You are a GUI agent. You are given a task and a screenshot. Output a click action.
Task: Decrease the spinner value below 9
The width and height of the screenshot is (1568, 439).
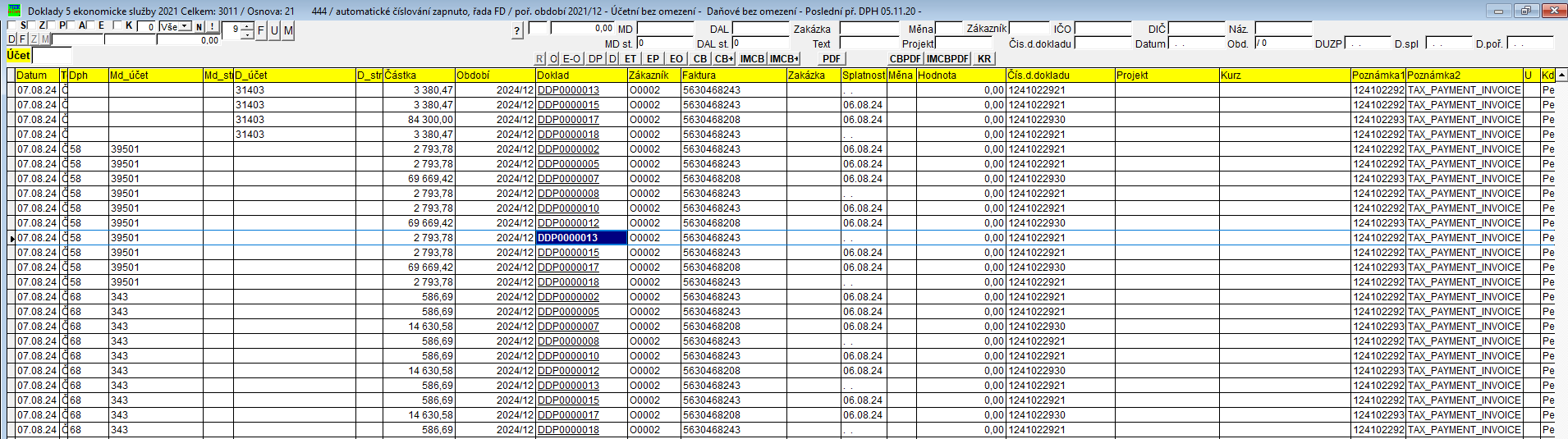pyautogui.click(x=247, y=35)
